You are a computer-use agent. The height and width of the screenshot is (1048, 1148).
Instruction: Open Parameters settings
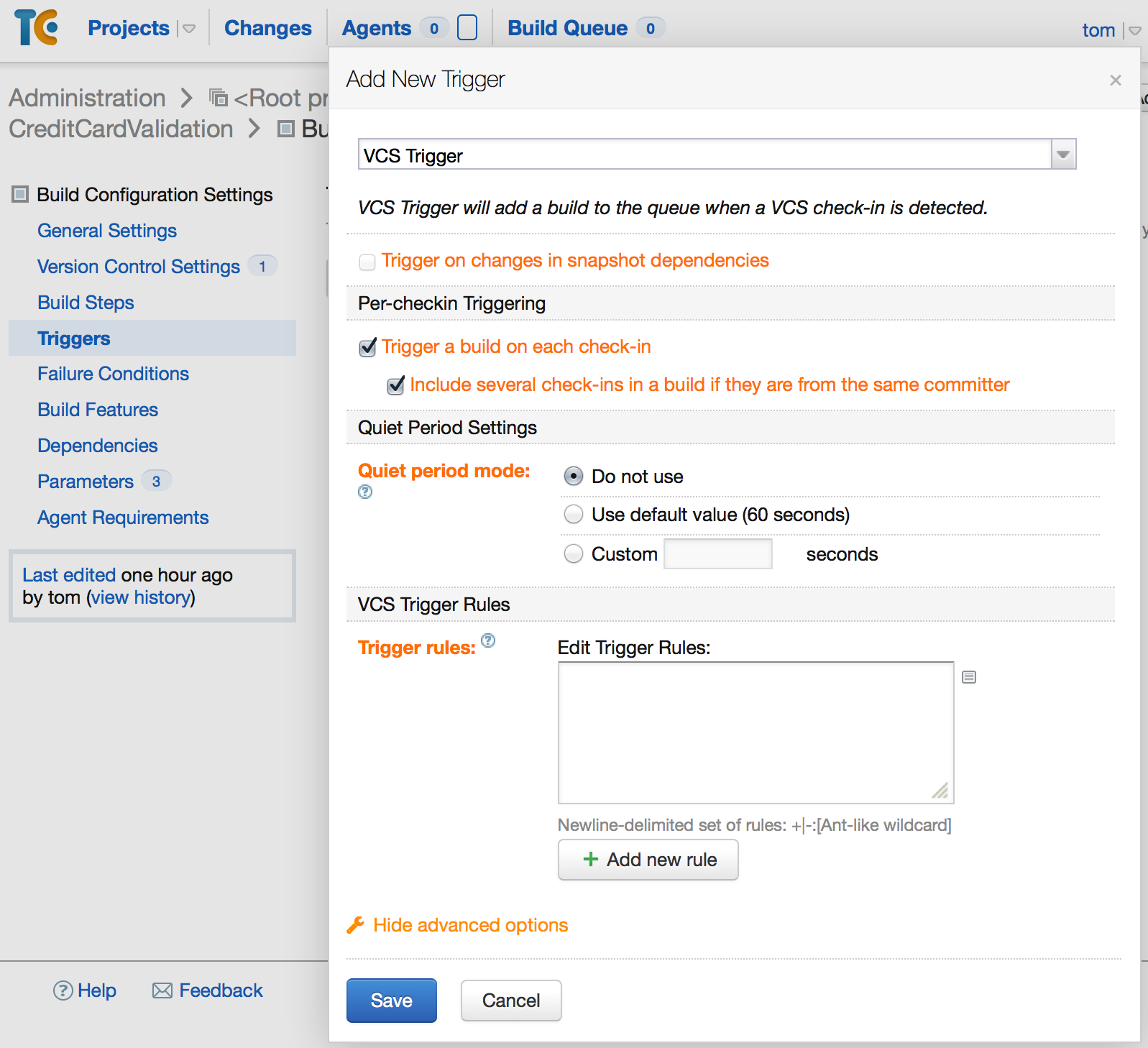pyautogui.click(x=86, y=482)
